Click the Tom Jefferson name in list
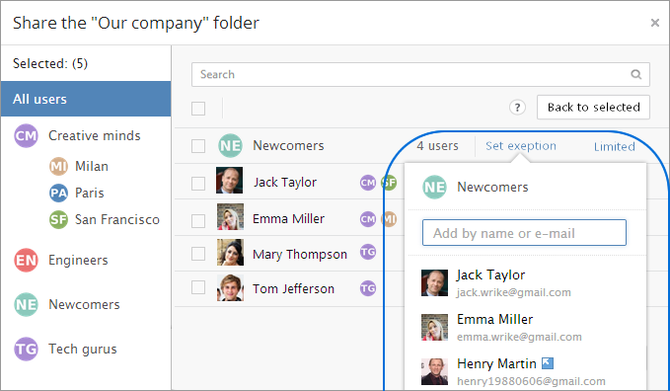Image resolution: width=670 pixels, height=391 pixels. click(x=293, y=288)
